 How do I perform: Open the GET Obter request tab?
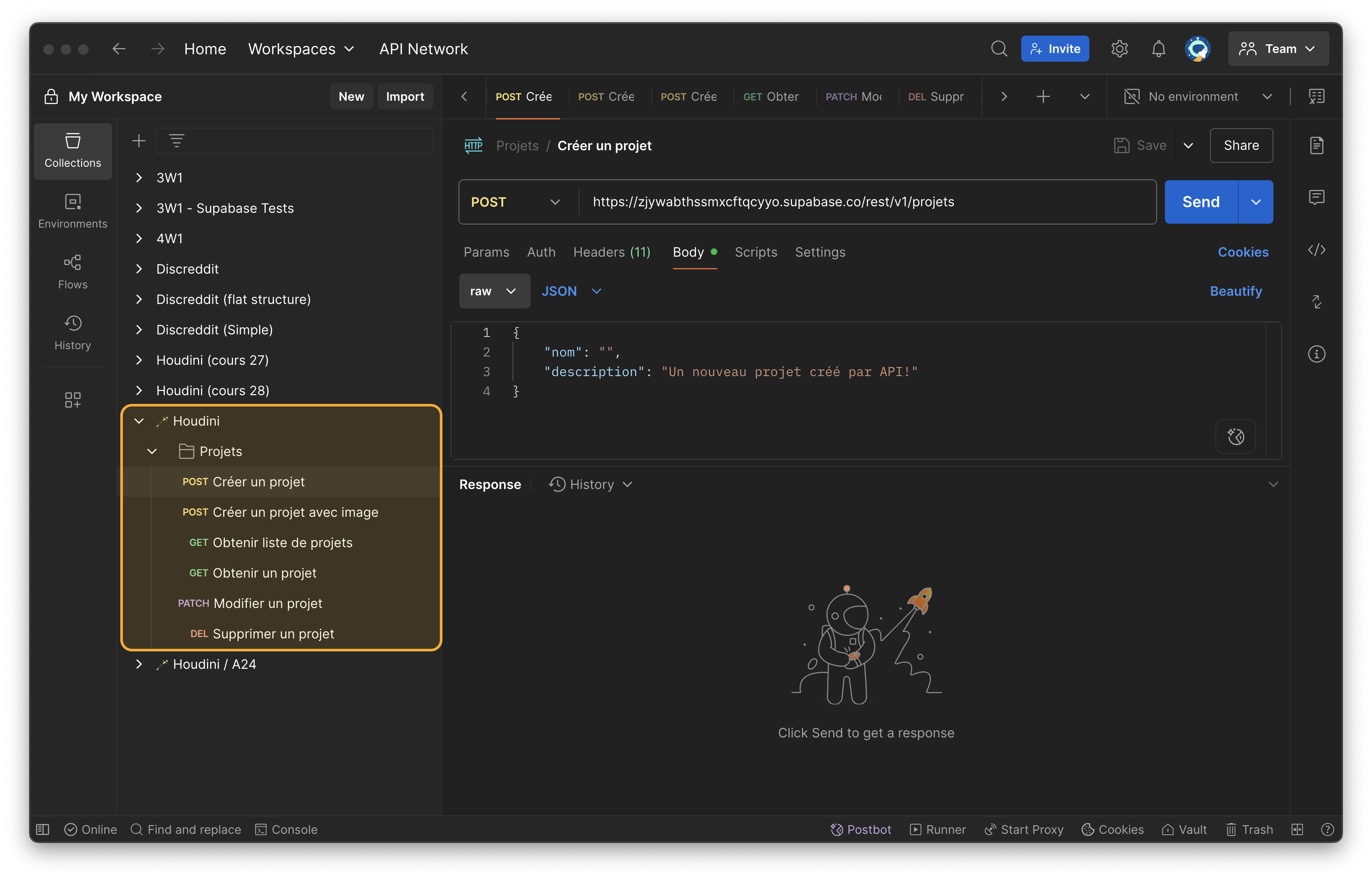coord(770,96)
